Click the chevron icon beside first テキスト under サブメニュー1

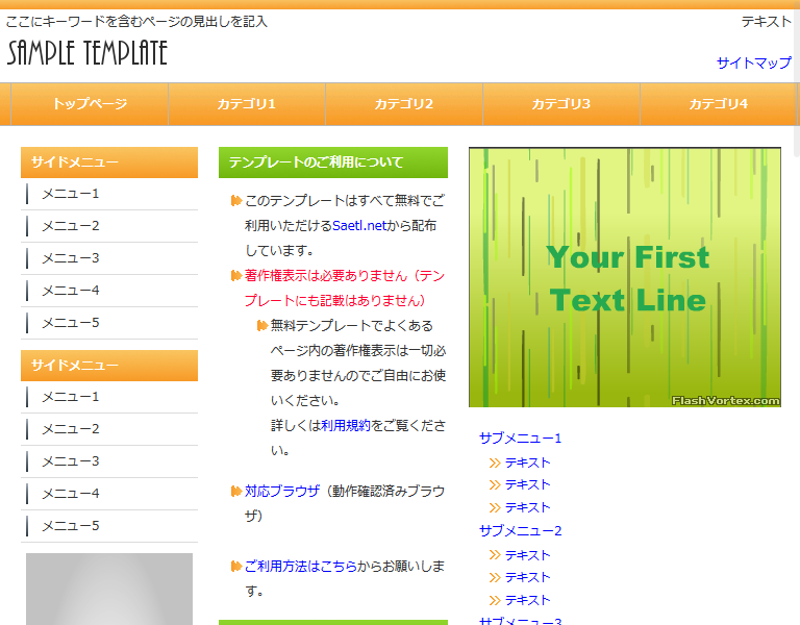point(494,463)
